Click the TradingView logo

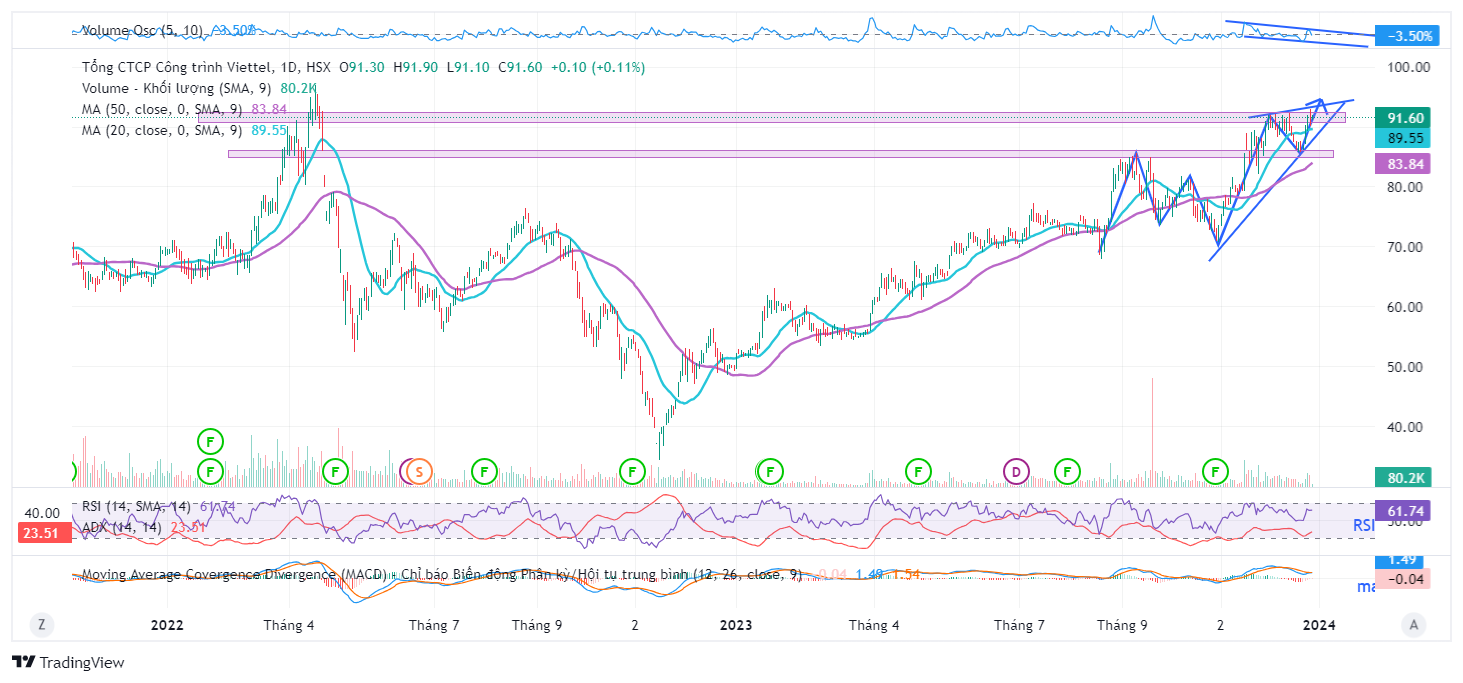68,662
